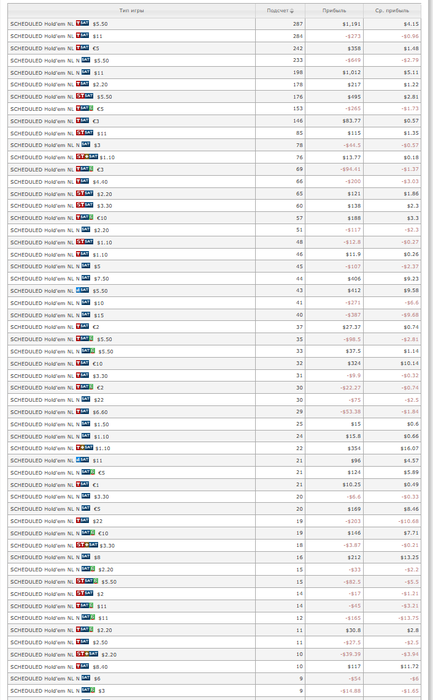433x700 pixels.
Task: Sort the table by the Подсчет column
Action: click(x=279, y=10)
